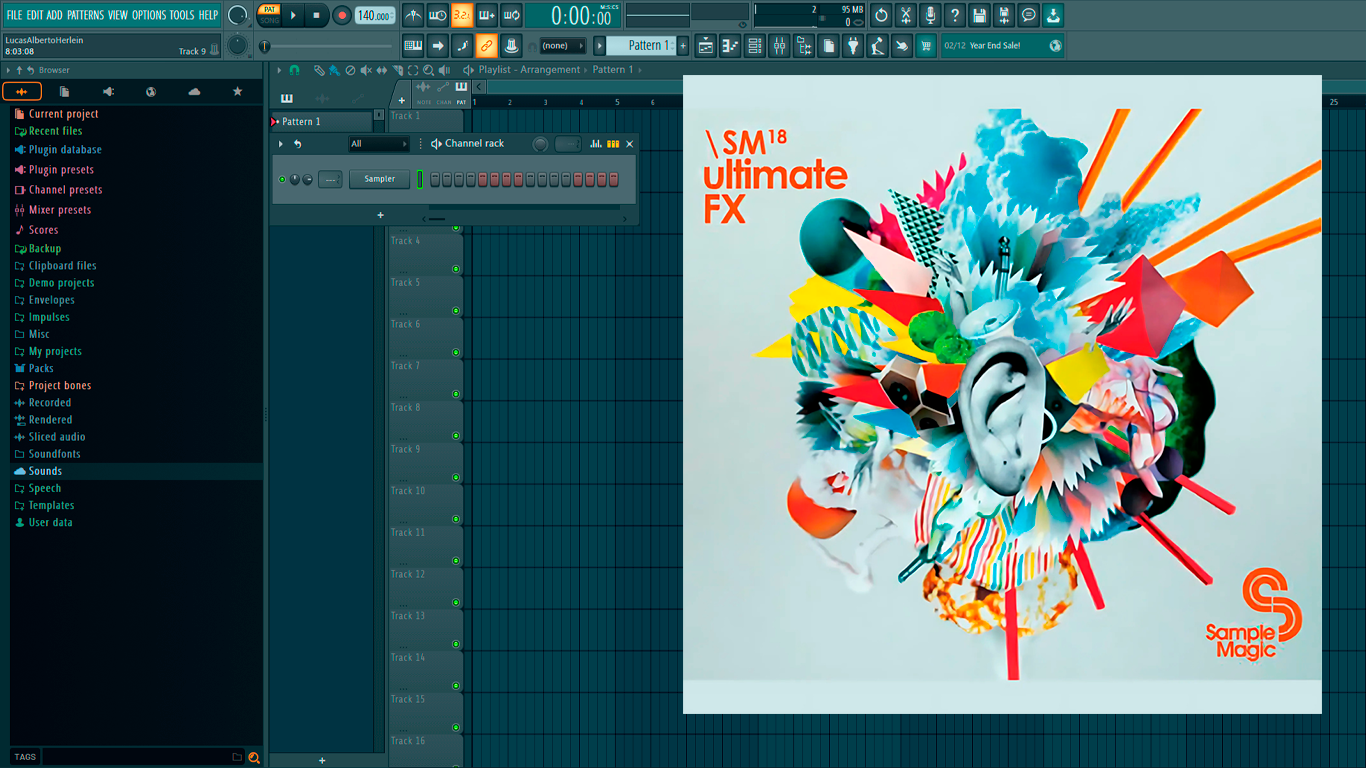Toggle typing keyboard to piano
This screenshot has width=1366, height=768.
tap(413, 45)
